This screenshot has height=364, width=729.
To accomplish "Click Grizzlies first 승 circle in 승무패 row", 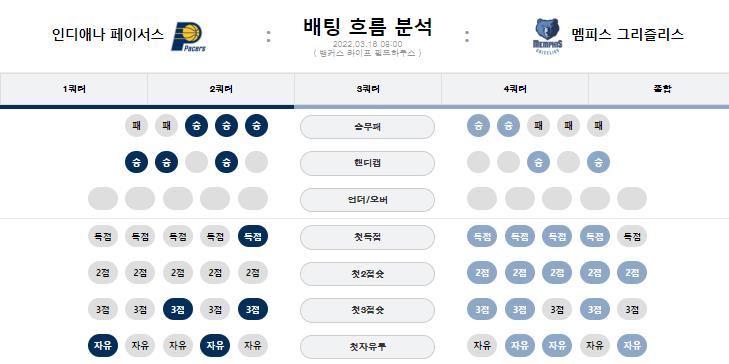I will pos(478,126).
